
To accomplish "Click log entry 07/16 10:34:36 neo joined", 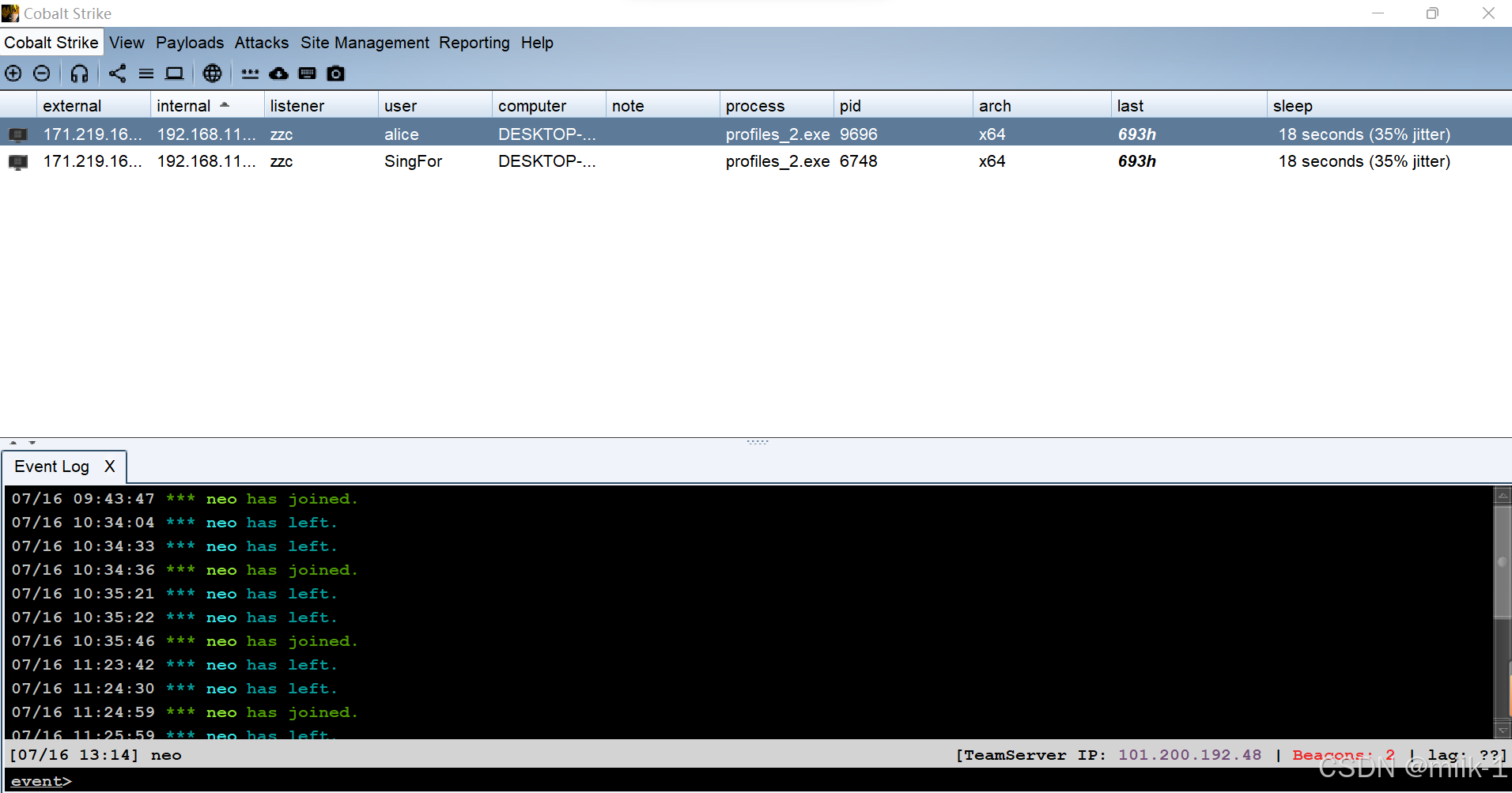I will click(185, 570).
